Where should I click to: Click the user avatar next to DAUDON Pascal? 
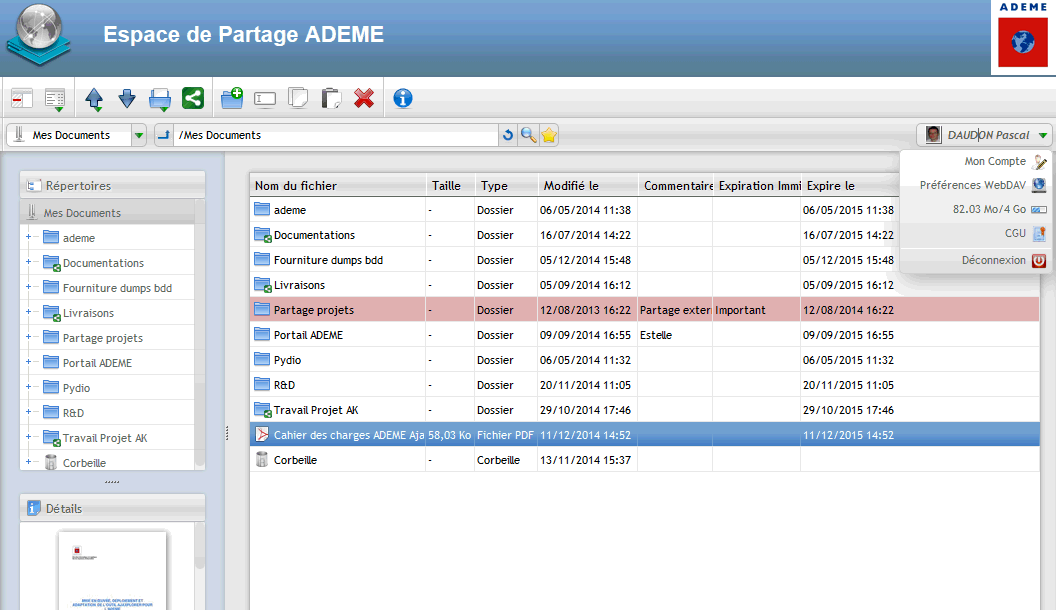tap(933, 135)
